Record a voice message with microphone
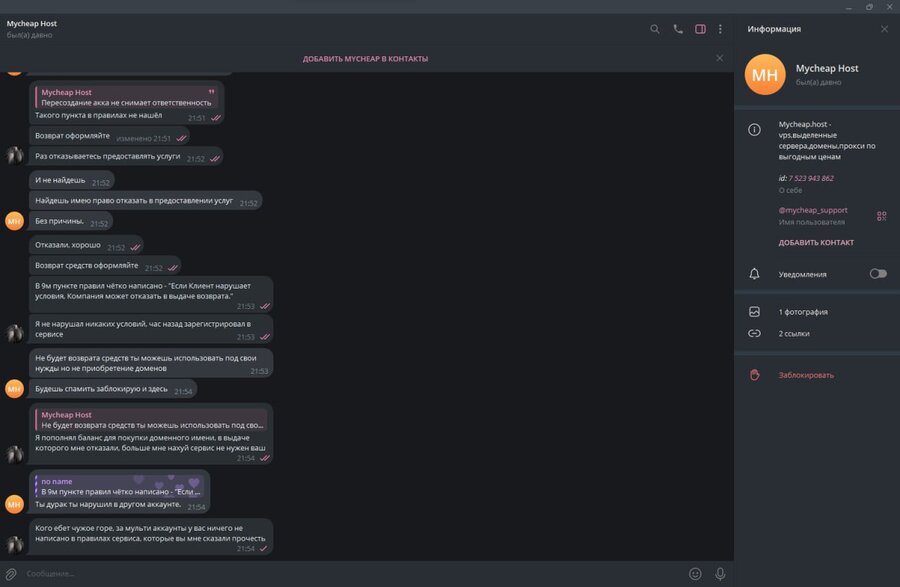900x587 pixels. [720, 574]
